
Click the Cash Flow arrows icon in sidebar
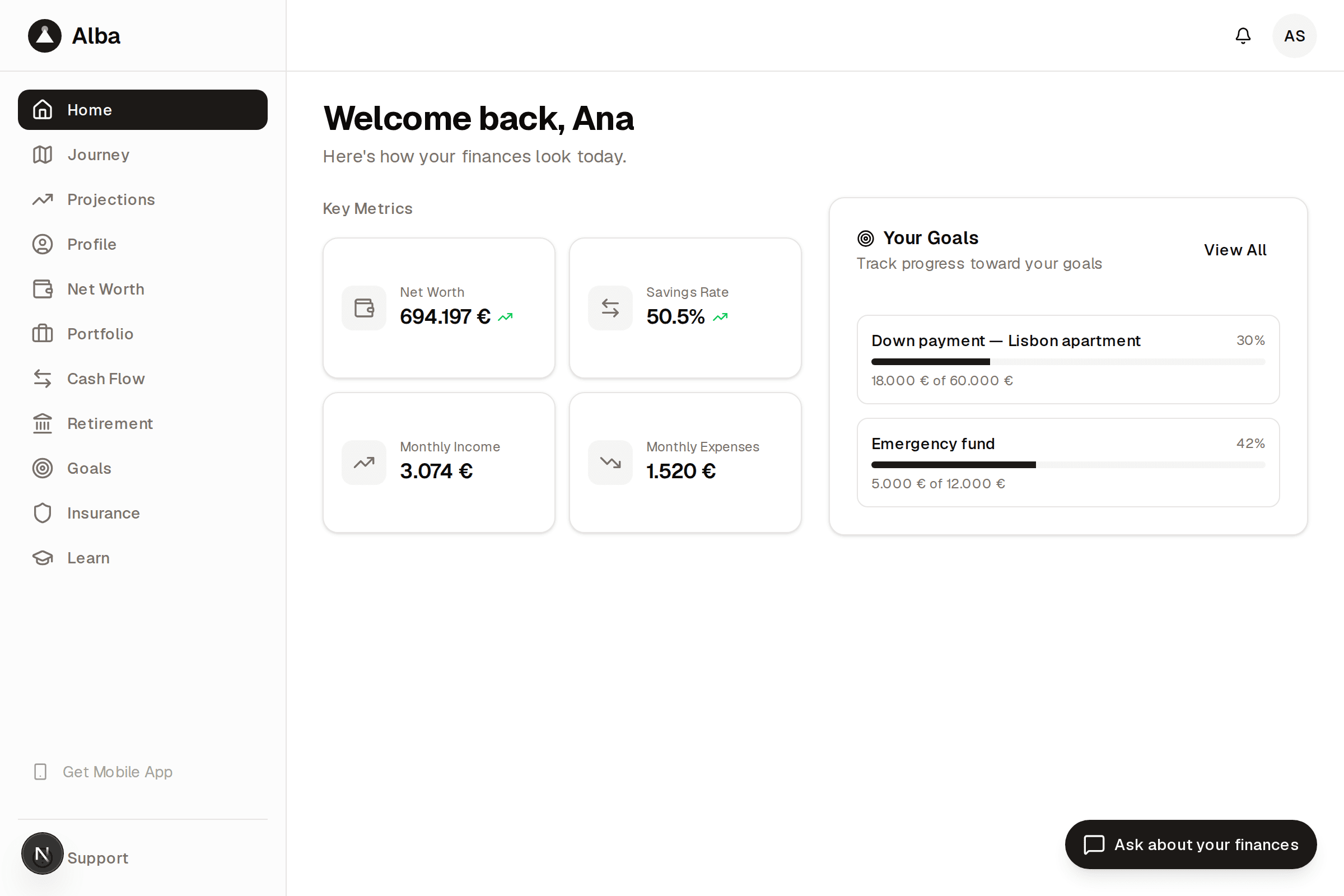point(43,379)
